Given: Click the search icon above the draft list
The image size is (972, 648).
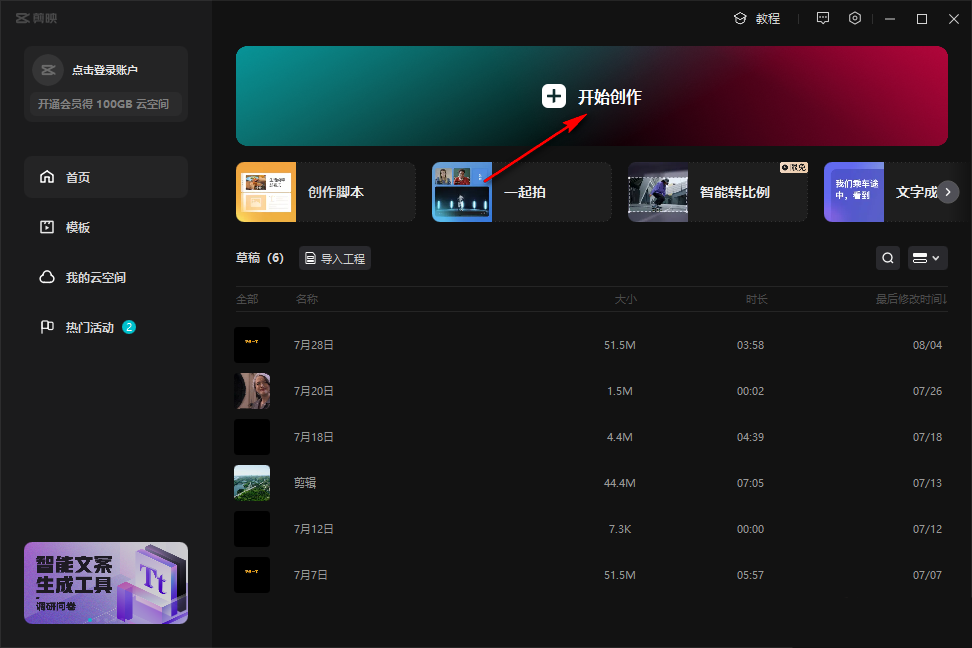Looking at the screenshot, I should click(887, 259).
